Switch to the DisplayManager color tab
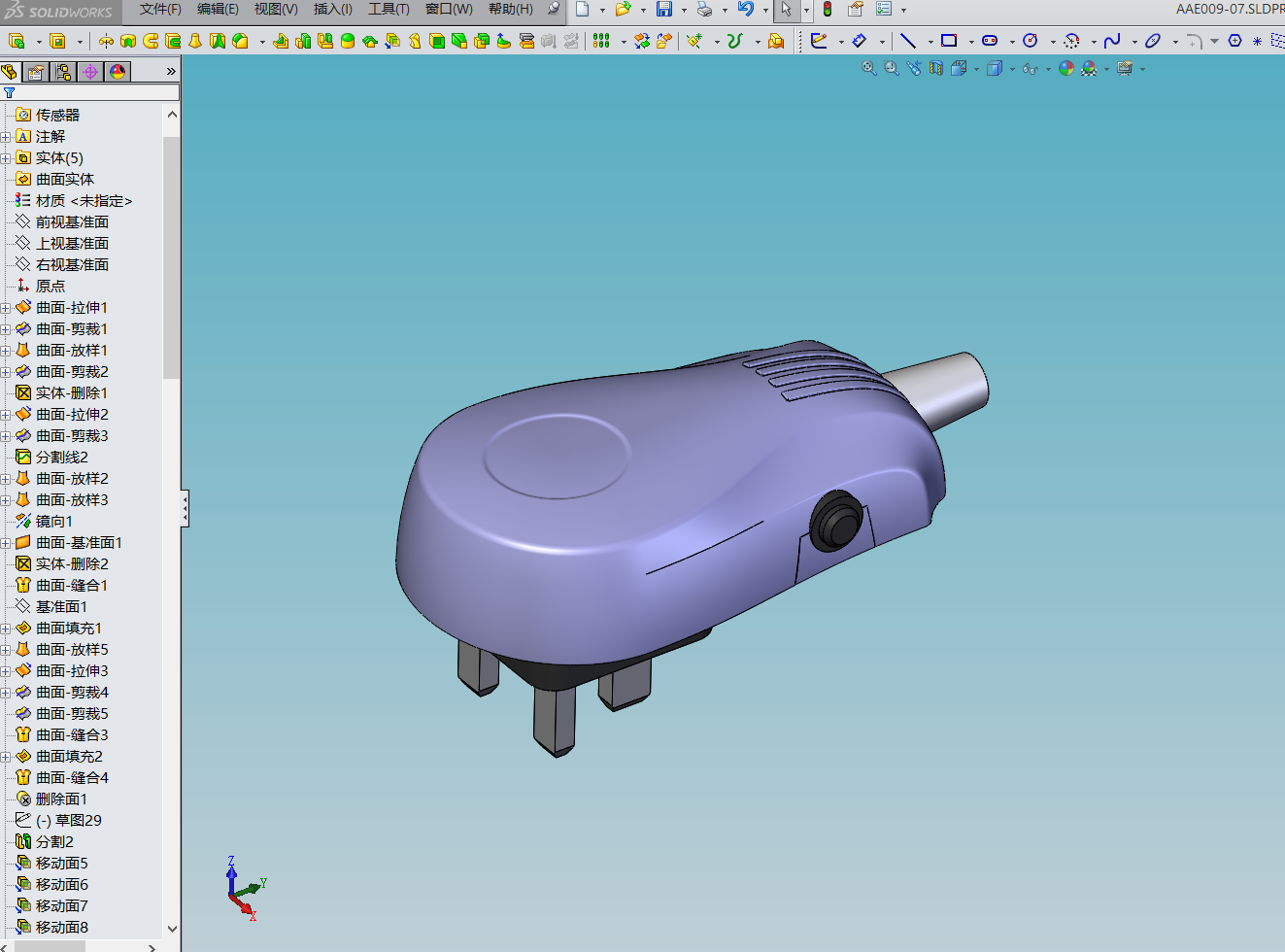Image resolution: width=1285 pixels, height=952 pixels. click(118, 72)
